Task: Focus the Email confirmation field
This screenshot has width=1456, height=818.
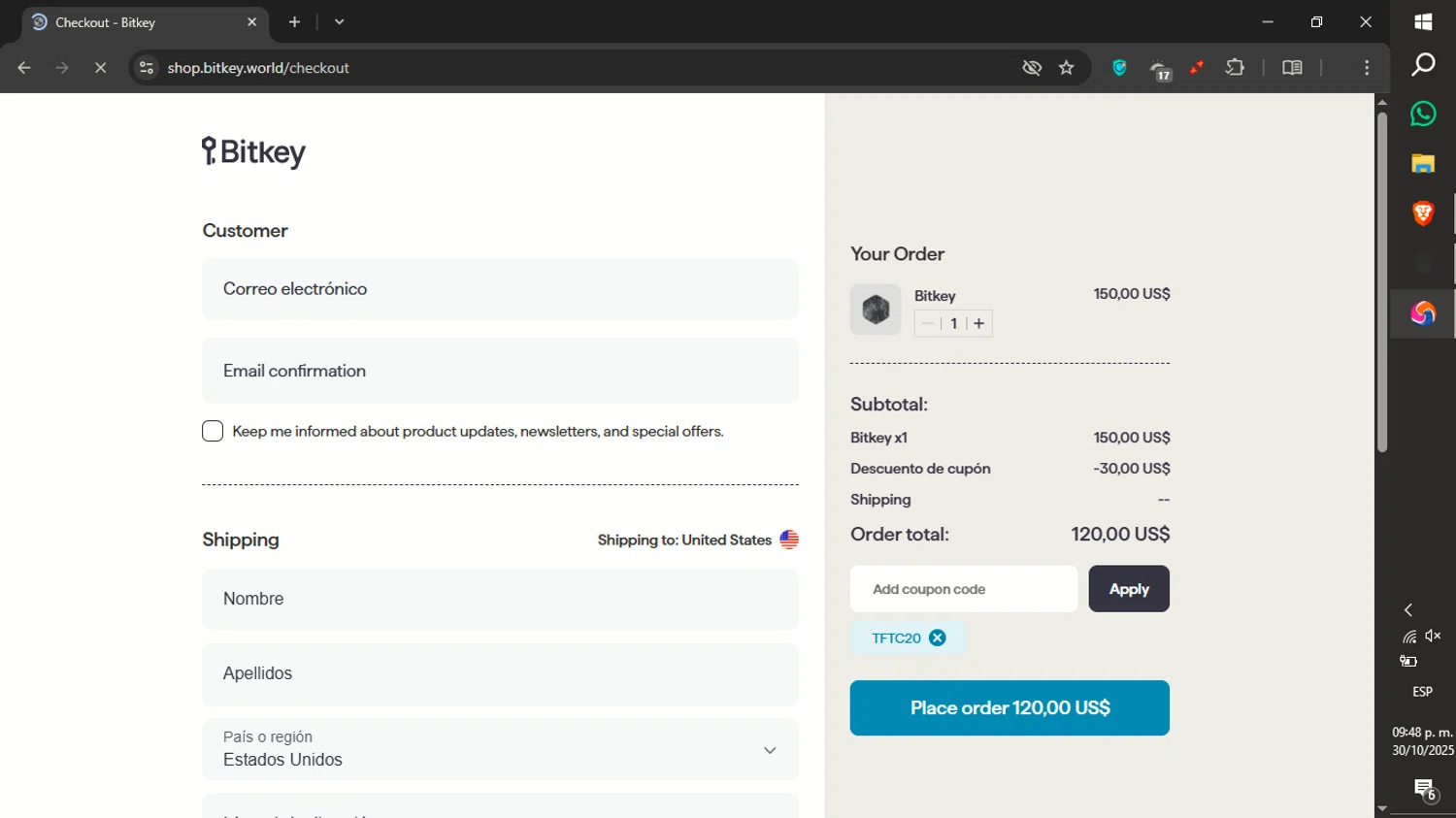Action: 500,371
